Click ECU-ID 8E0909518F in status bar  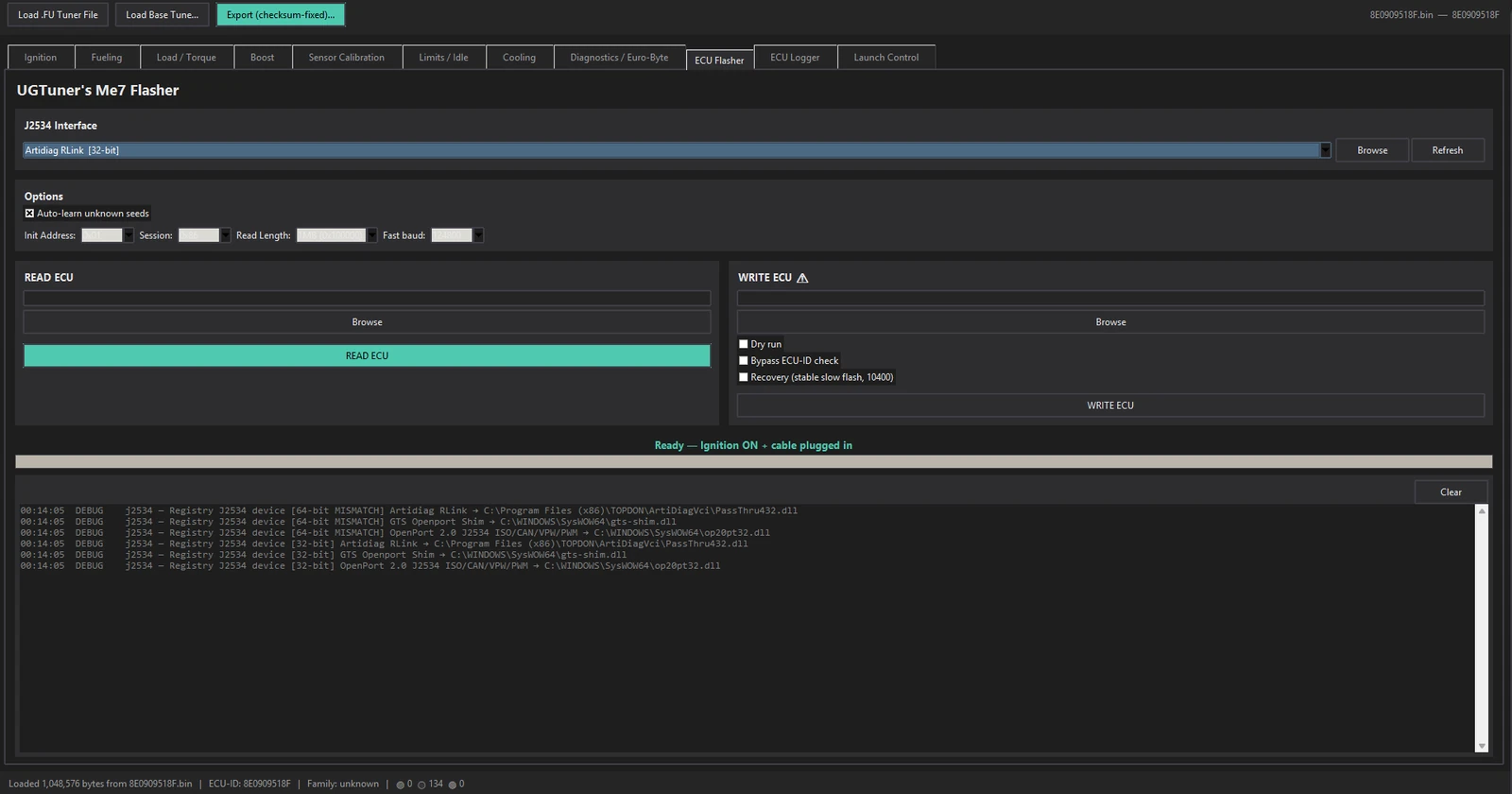point(249,784)
